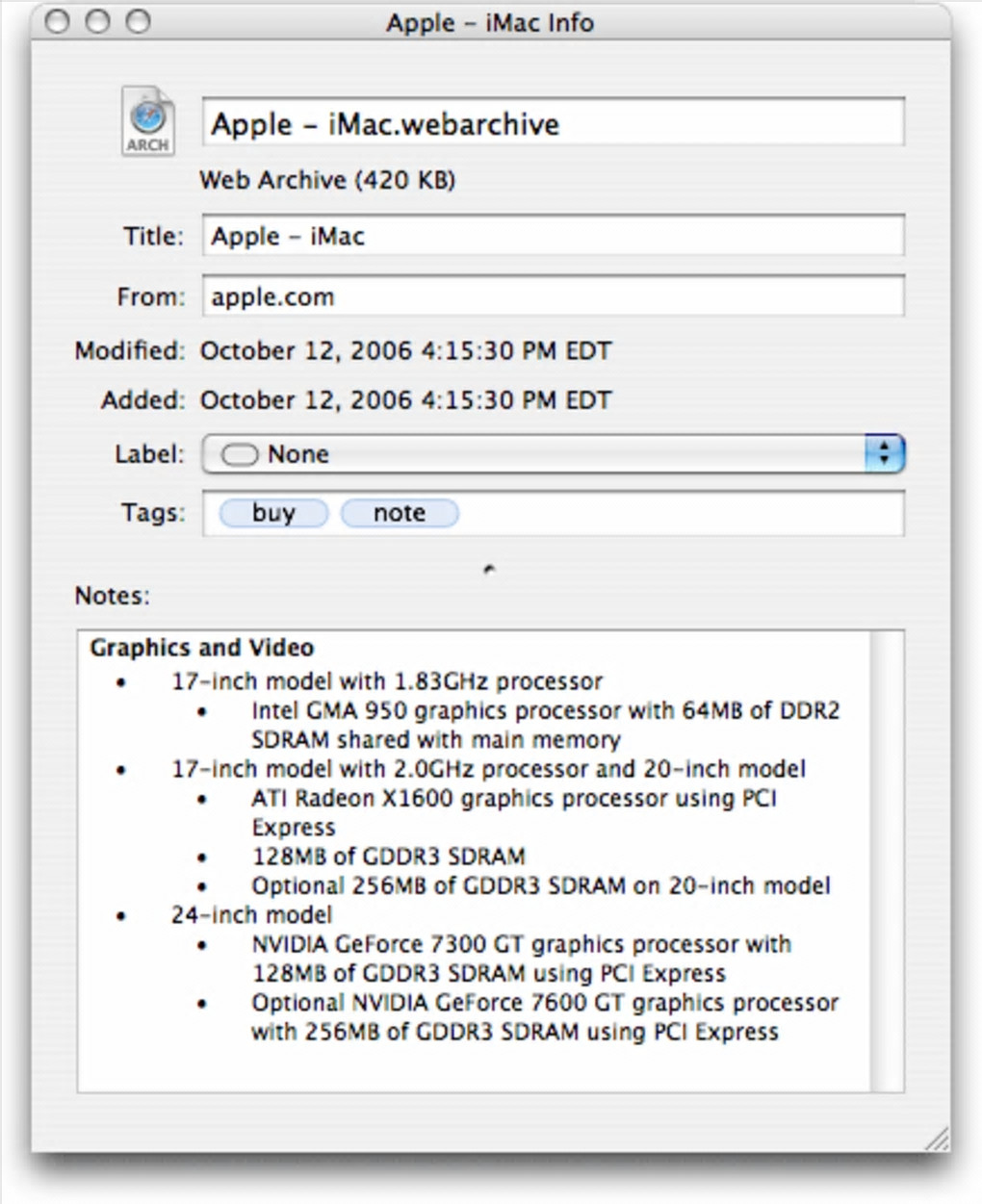Click the empty label color oval
The width and height of the screenshot is (982, 1204).
pos(240,454)
